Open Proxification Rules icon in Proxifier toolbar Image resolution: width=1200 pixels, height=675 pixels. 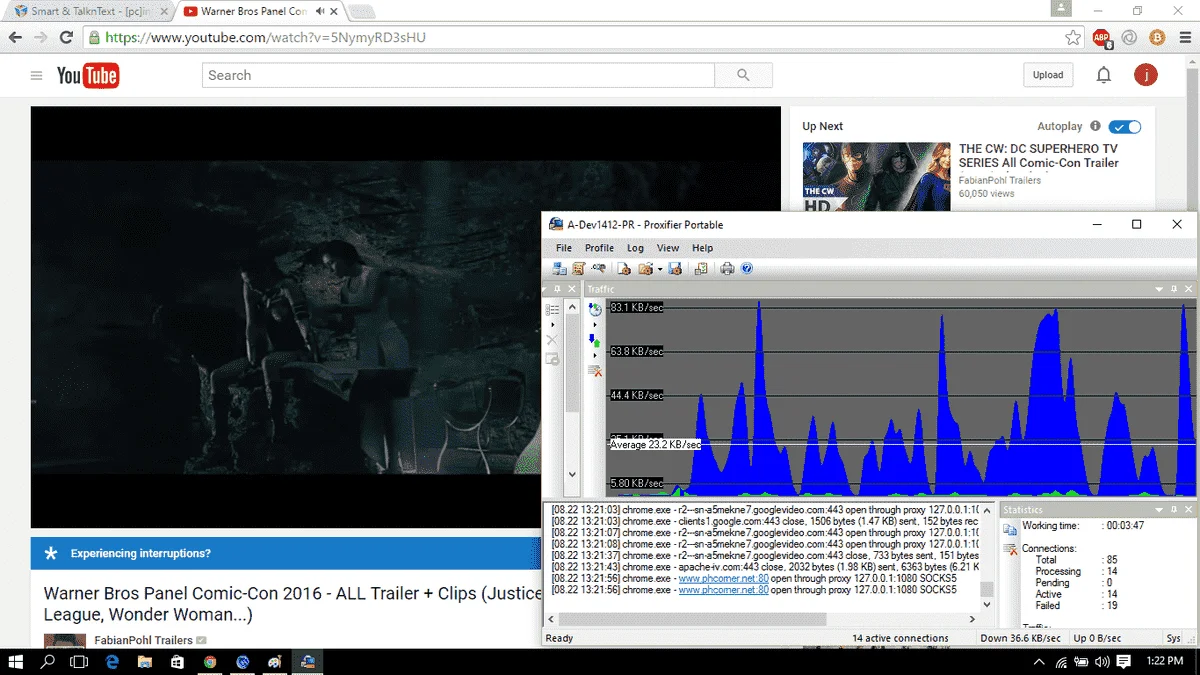(x=579, y=268)
